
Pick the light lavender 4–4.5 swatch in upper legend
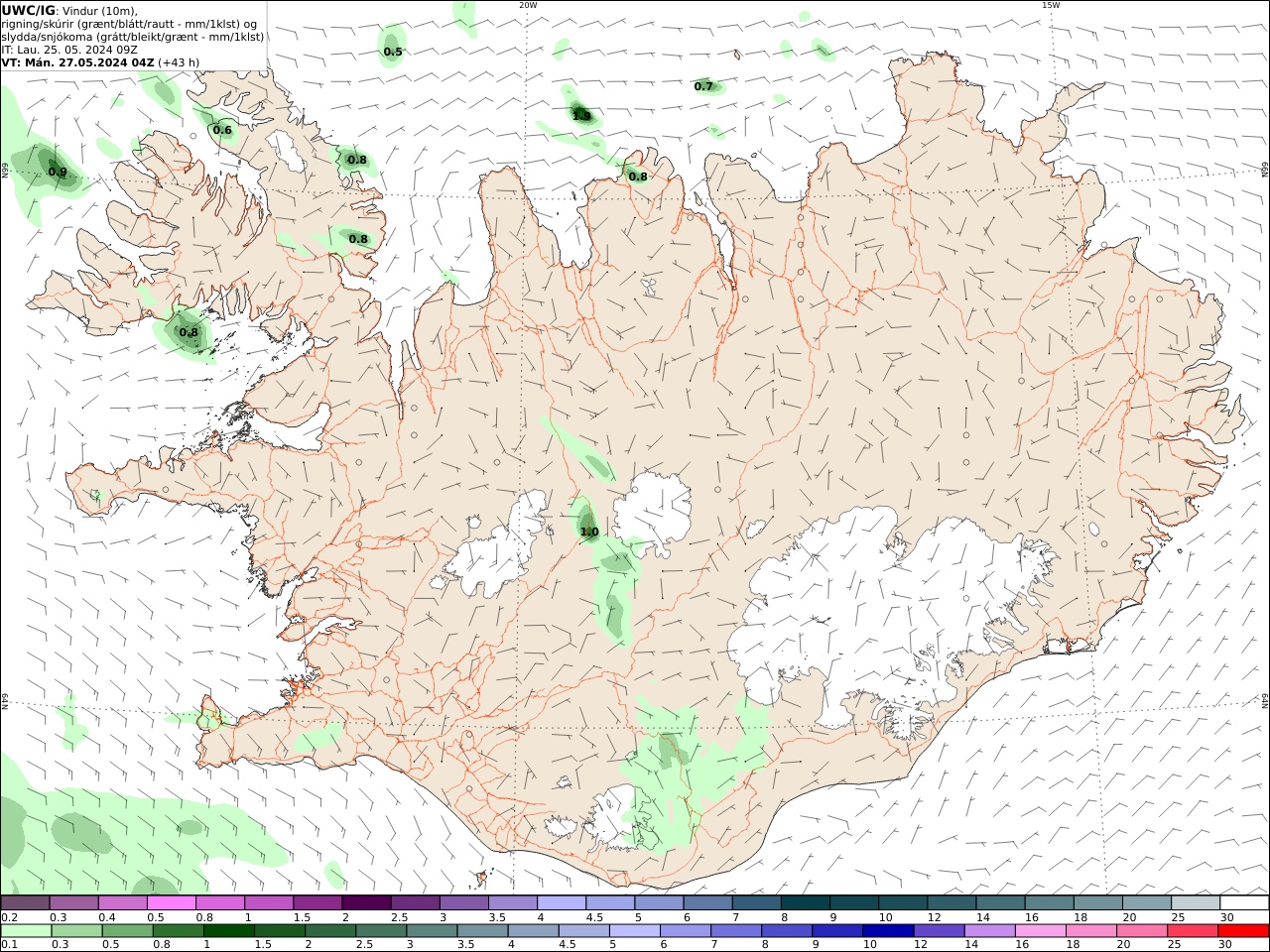coord(561,903)
